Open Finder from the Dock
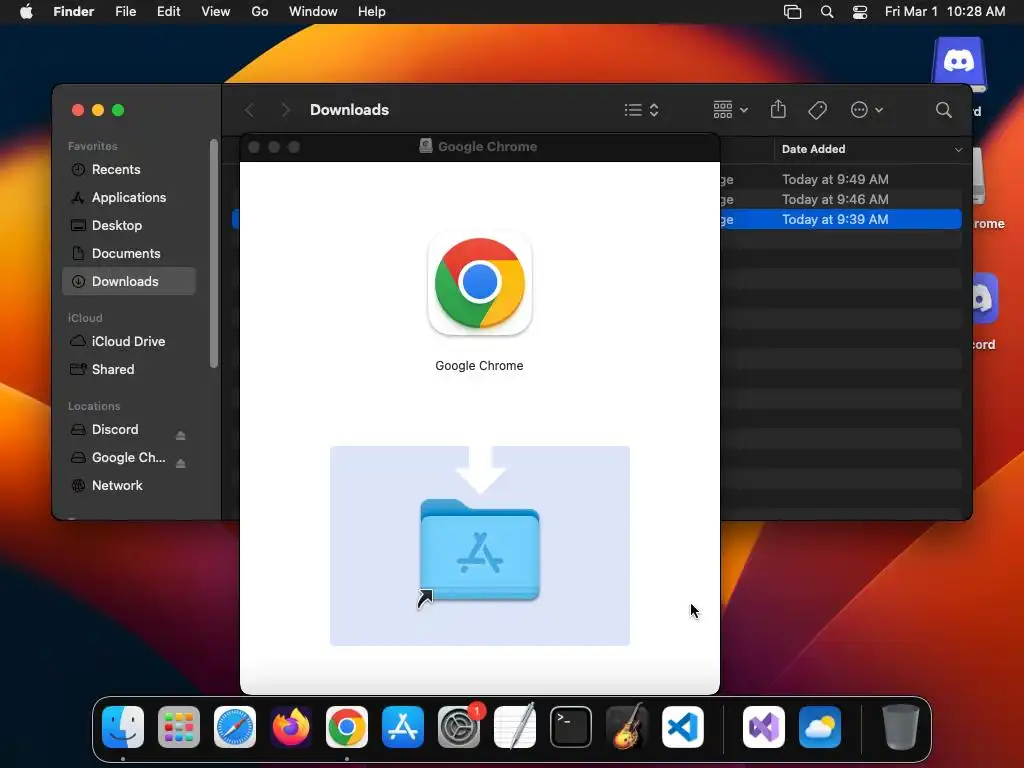 point(123,727)
